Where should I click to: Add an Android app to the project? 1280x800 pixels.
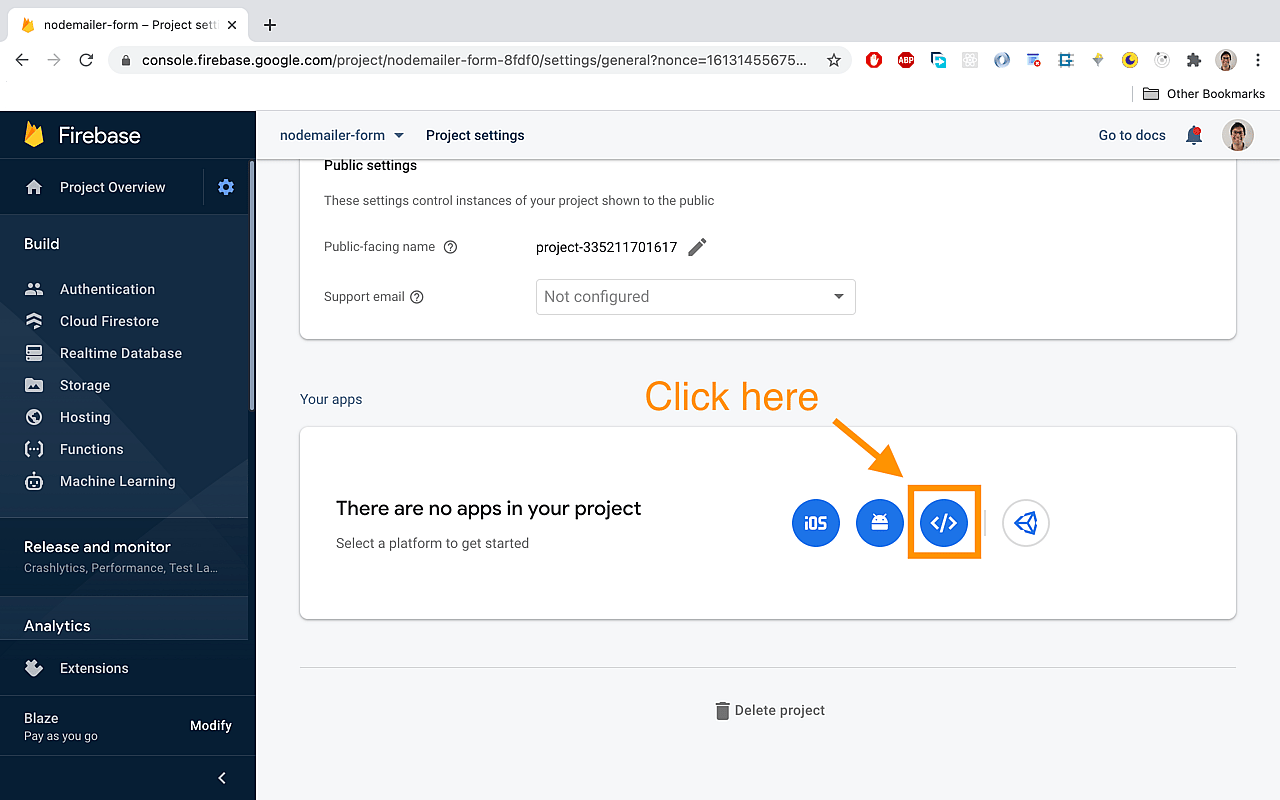[880, 522]
